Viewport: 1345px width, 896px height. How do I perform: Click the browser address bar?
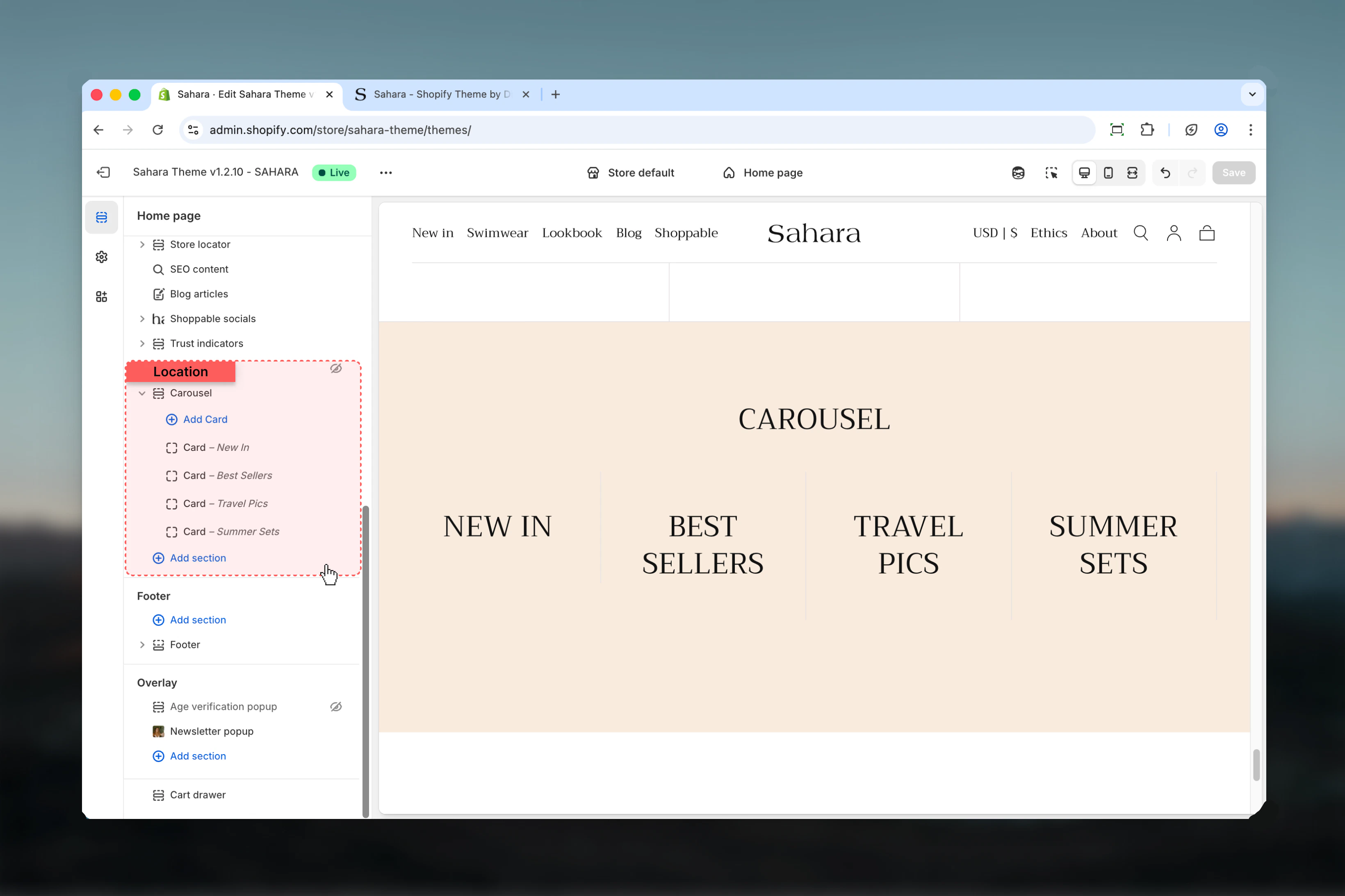pos(637,130)
